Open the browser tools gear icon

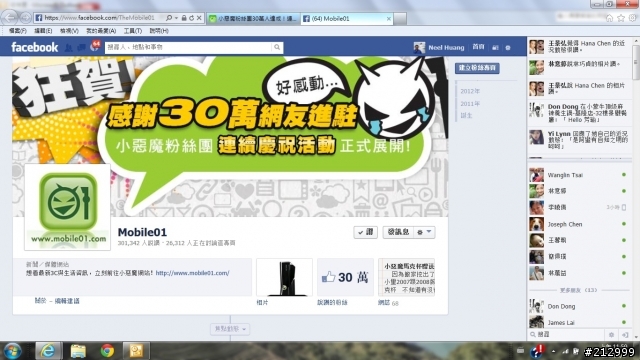(x=632, y=18)
